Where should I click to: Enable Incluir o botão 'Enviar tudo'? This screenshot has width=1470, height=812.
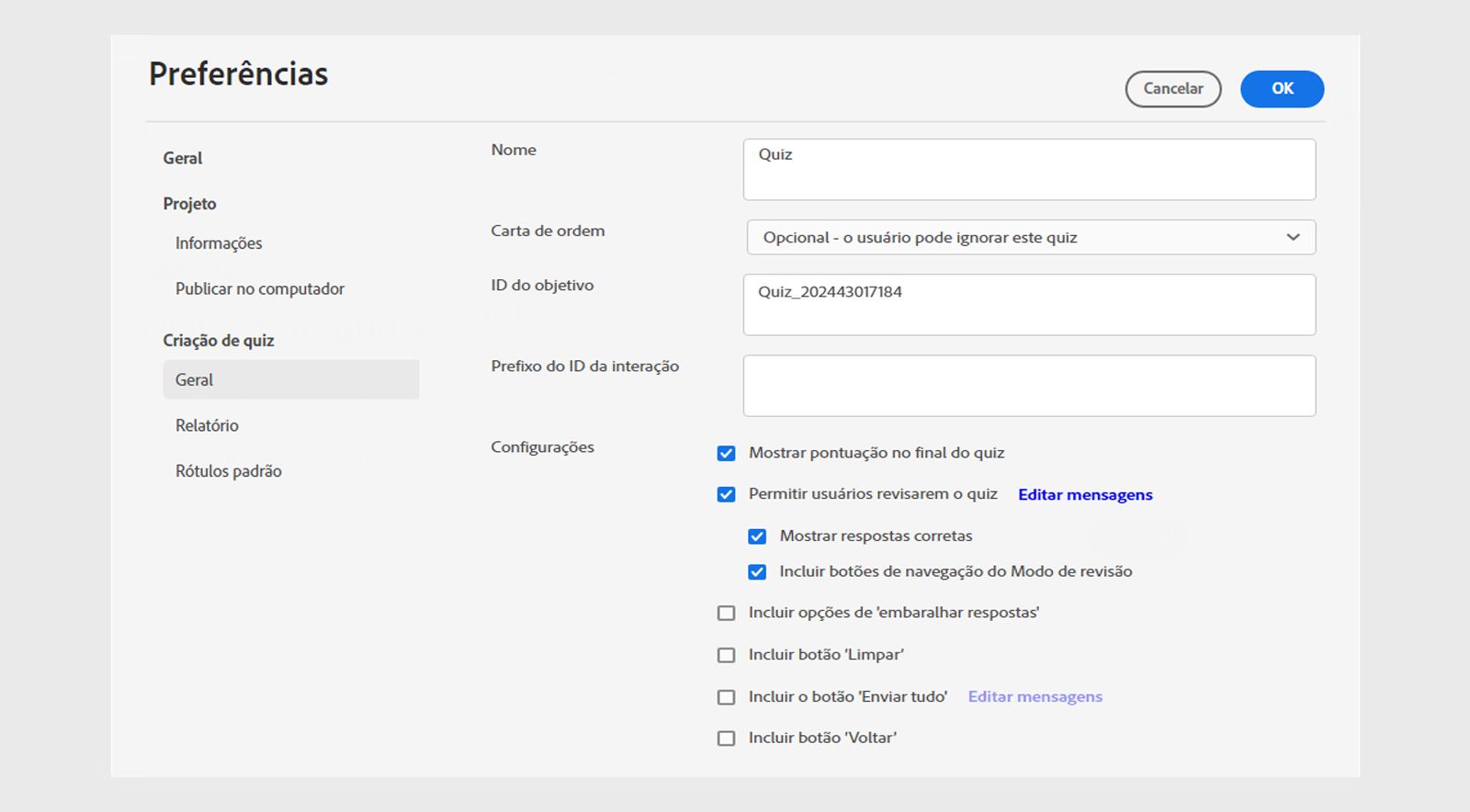point(726,697)
